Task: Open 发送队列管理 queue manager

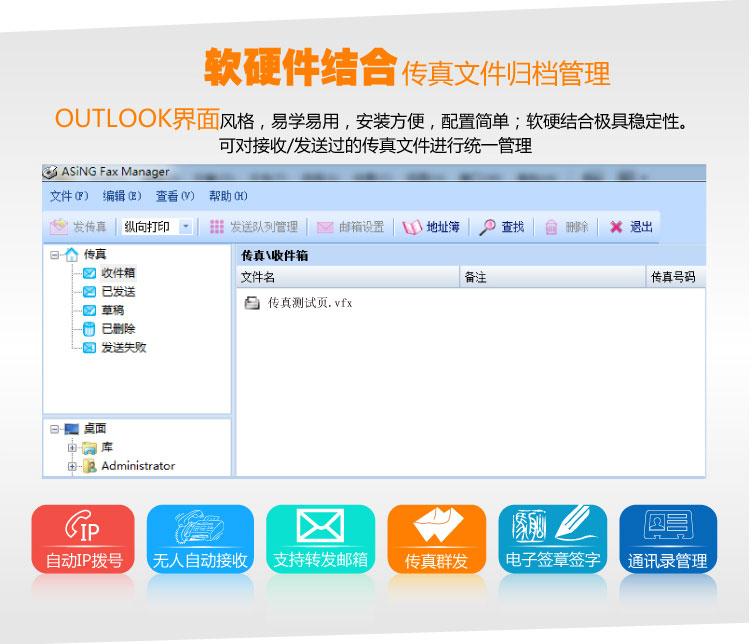Action: point(254,227)
